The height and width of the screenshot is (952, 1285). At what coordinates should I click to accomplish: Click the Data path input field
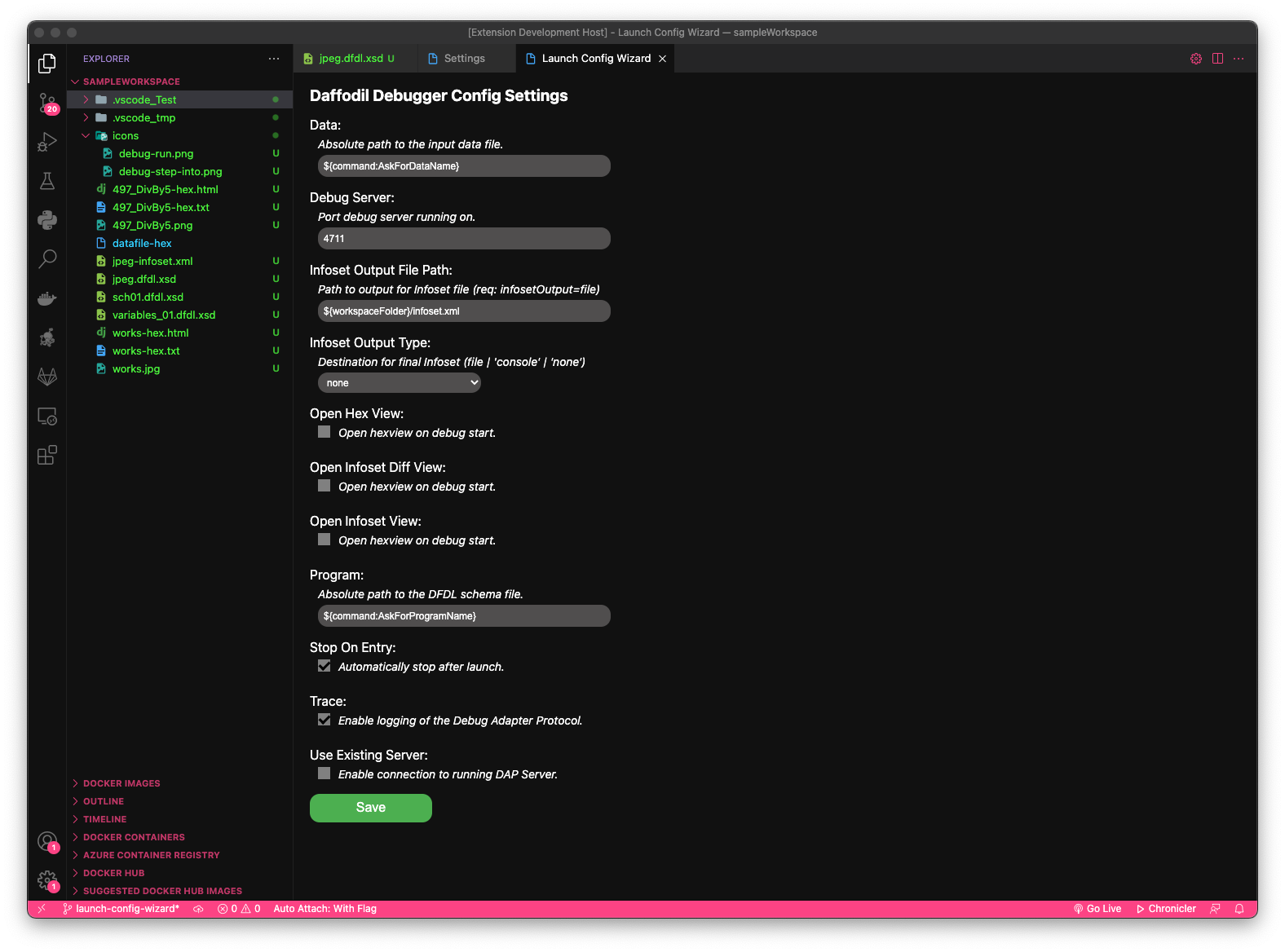click(464, 166)
